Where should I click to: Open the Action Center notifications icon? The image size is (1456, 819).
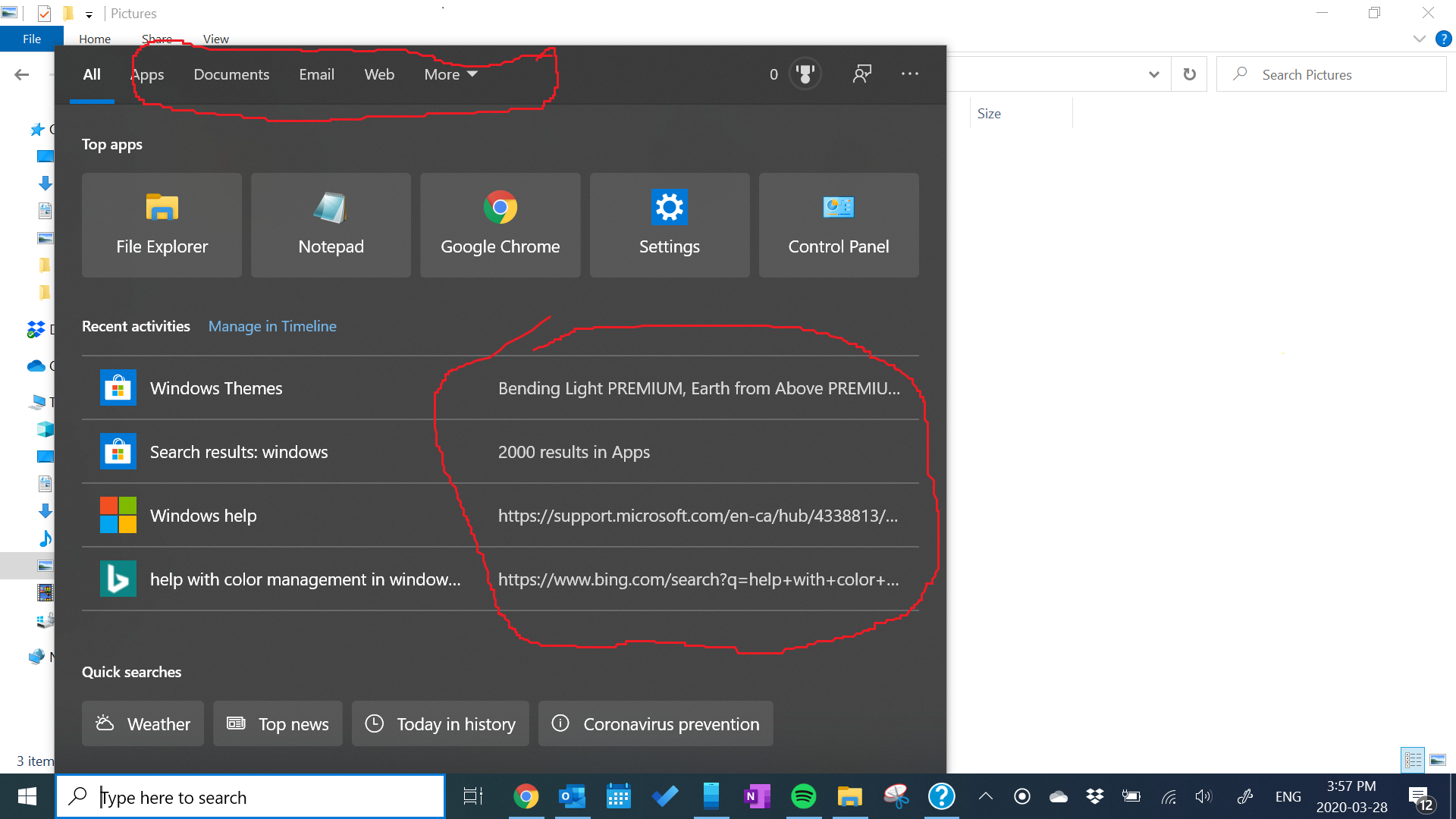tap(1420, 798)
